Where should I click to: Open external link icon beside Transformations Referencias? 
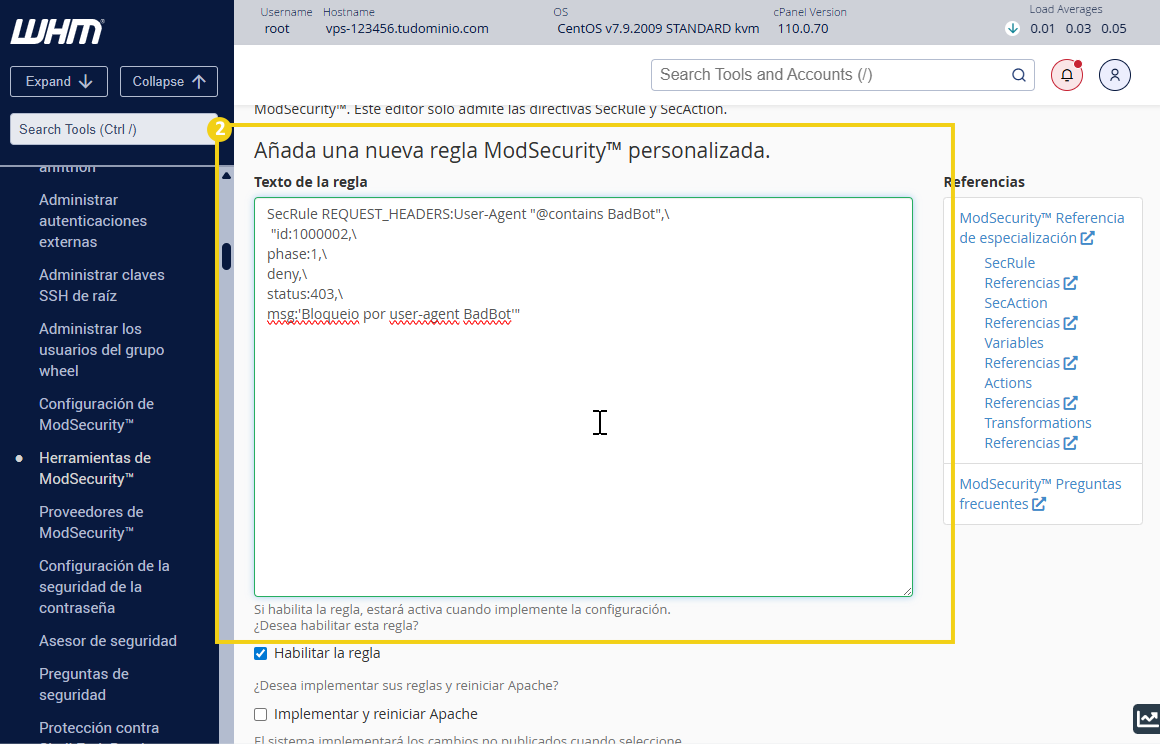coord(1070,443)
